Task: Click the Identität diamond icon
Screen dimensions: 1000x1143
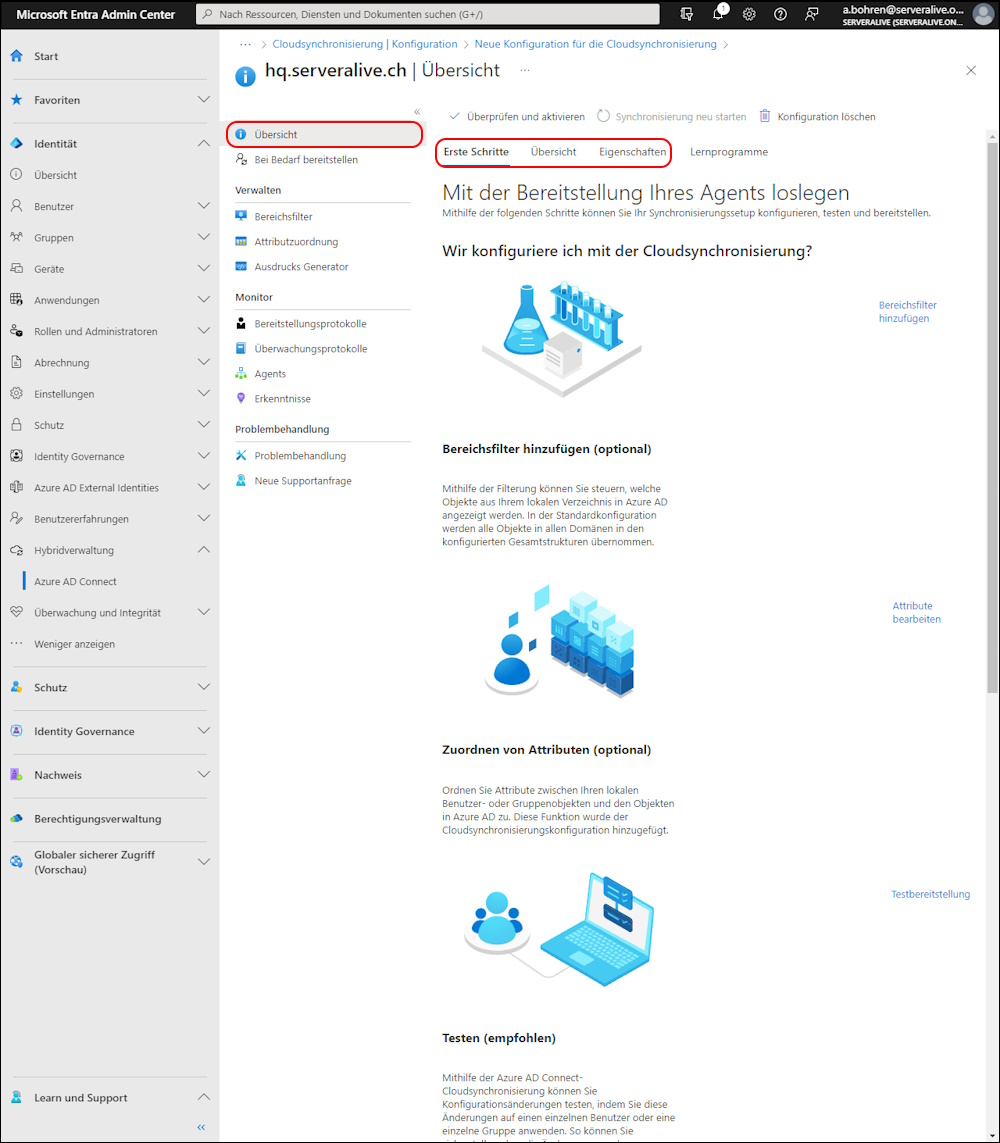Action: [x=17, y=144]
